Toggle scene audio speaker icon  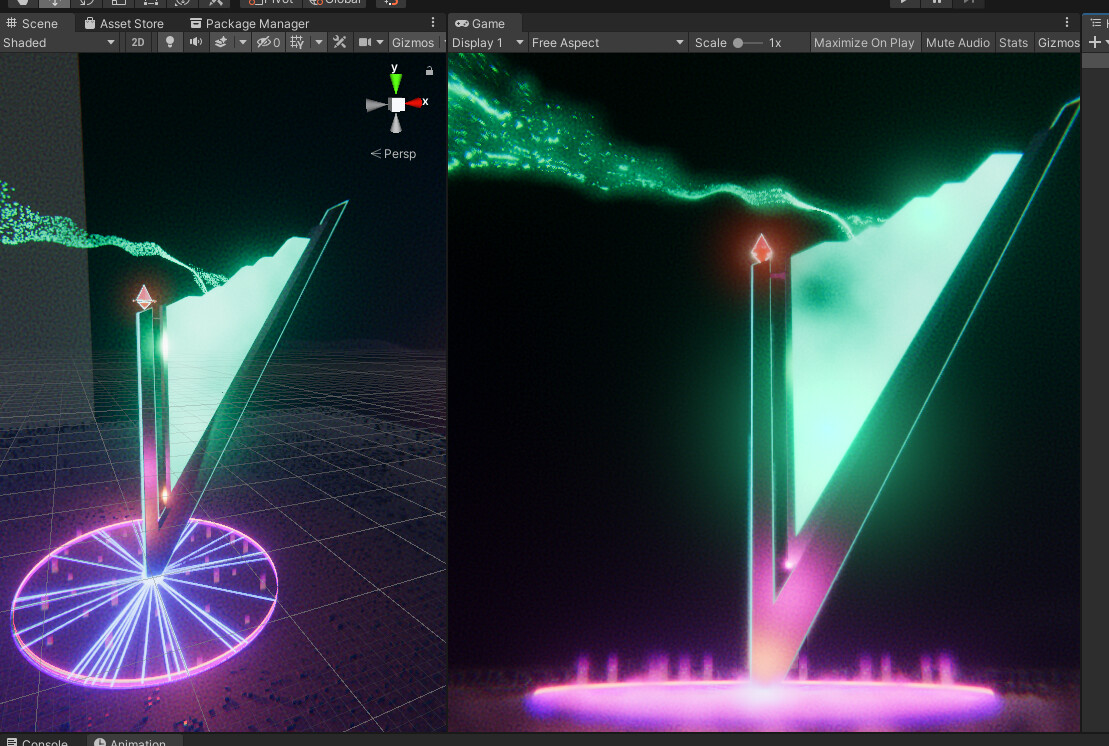pos(195,42)
